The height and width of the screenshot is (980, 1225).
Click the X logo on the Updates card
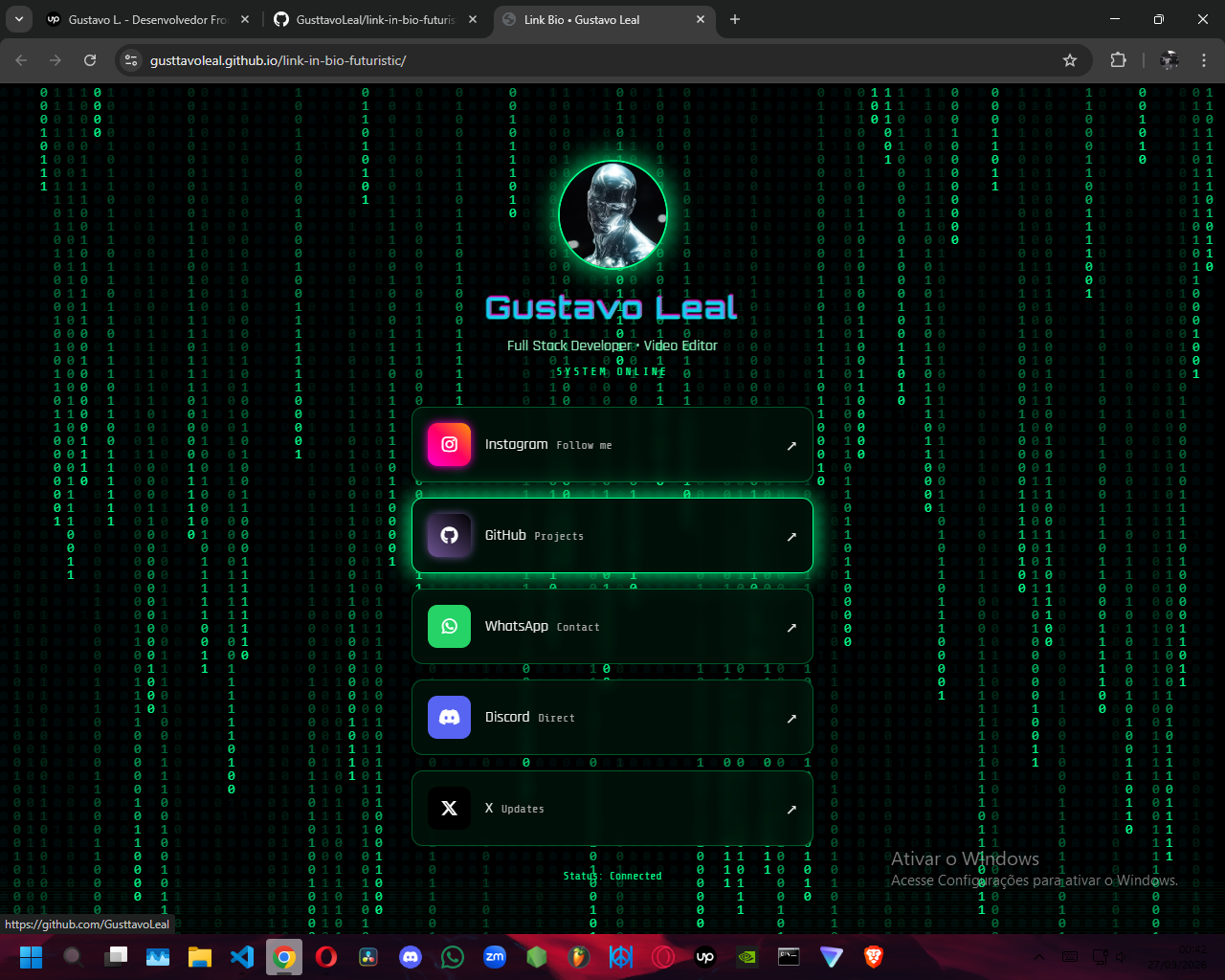[449, 808]
